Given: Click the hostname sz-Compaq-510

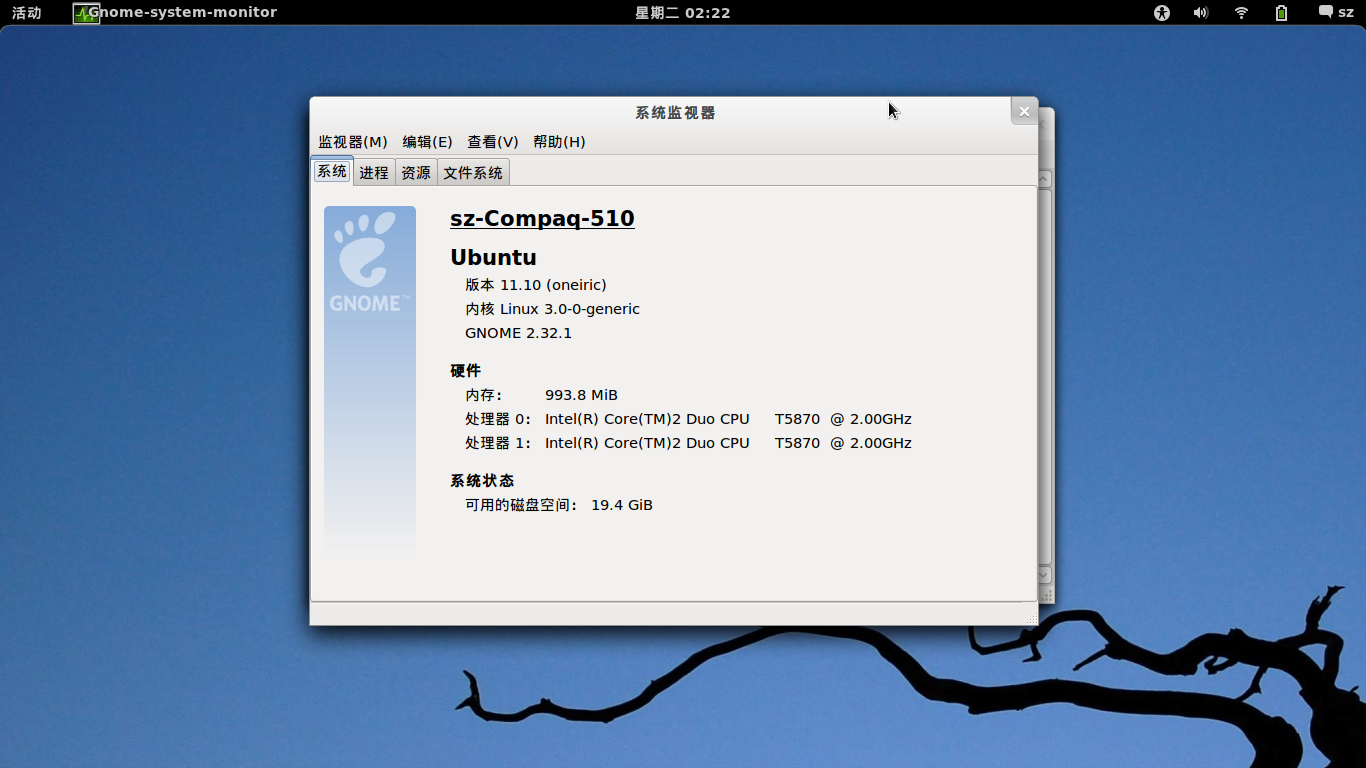Looking at the screenshot, I should 542,218.
